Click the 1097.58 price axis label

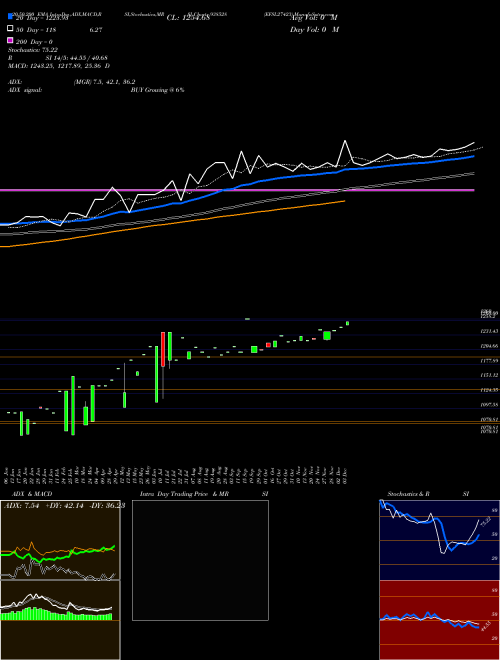point(489,405)
